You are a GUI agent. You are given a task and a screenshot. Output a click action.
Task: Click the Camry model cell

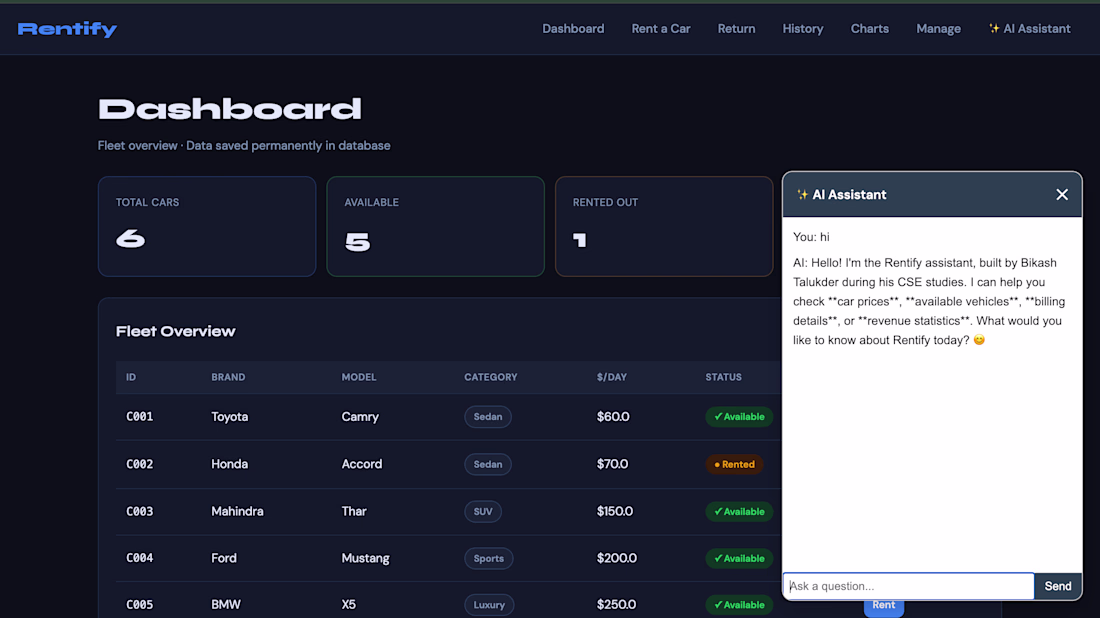pos(360,417)
